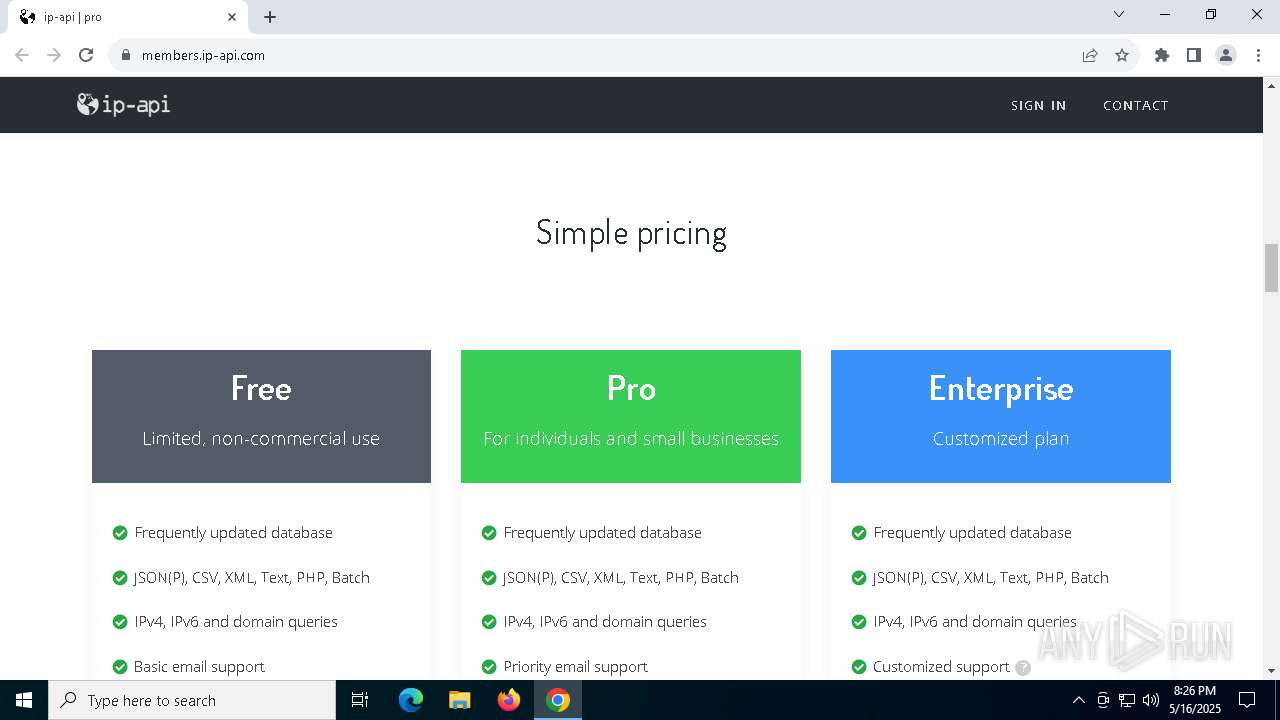Open the tab search chevron

(1119, 15)
